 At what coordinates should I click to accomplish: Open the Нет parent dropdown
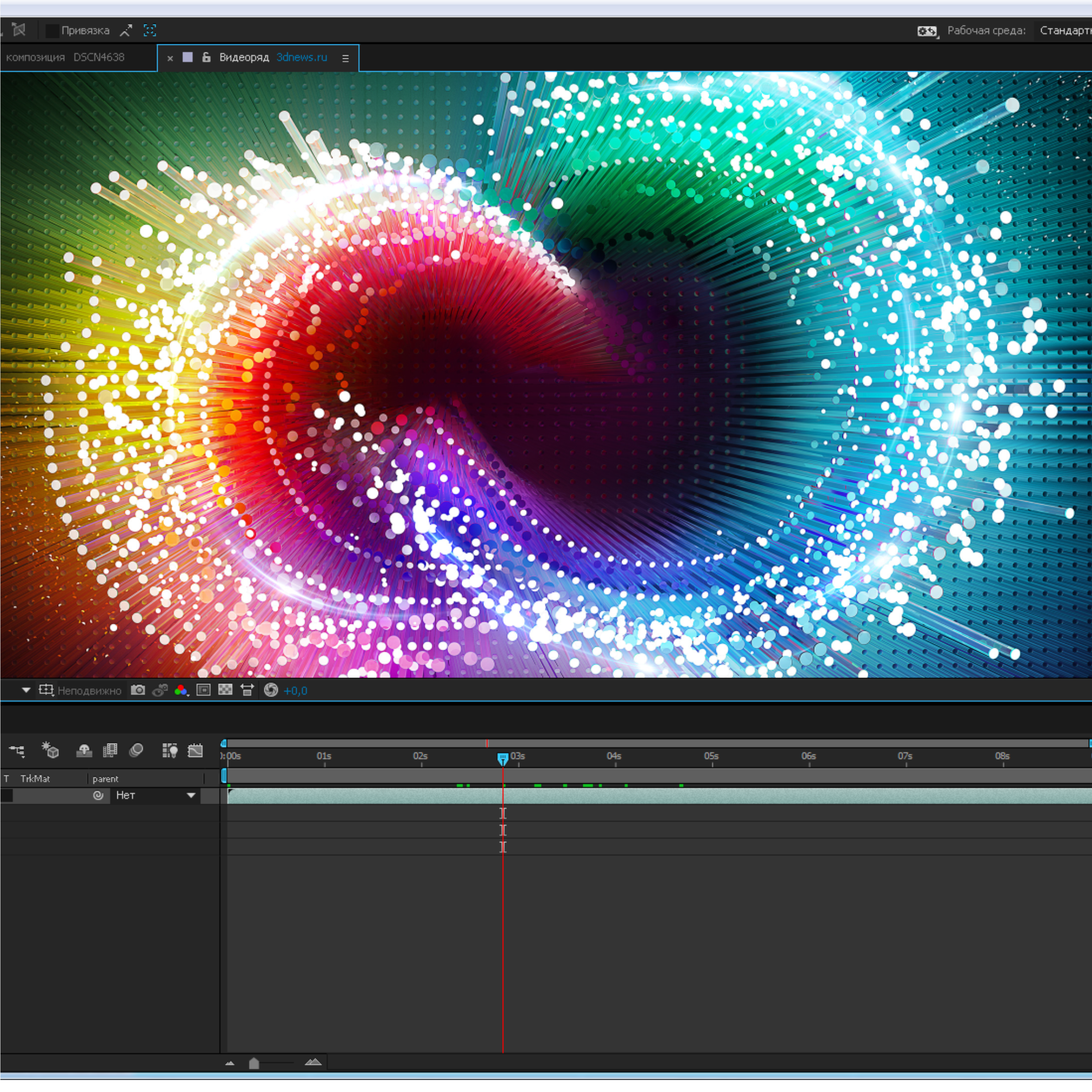point(156,795)
